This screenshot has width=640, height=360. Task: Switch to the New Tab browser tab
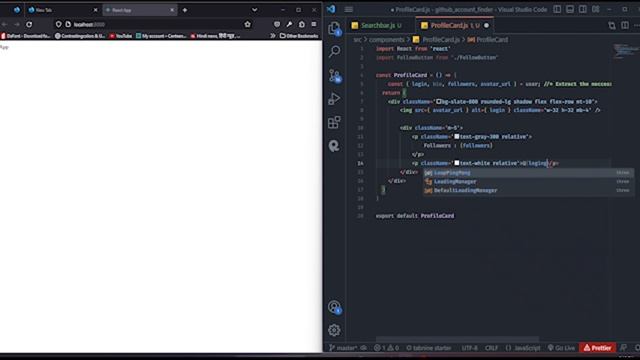coord(63,10)
